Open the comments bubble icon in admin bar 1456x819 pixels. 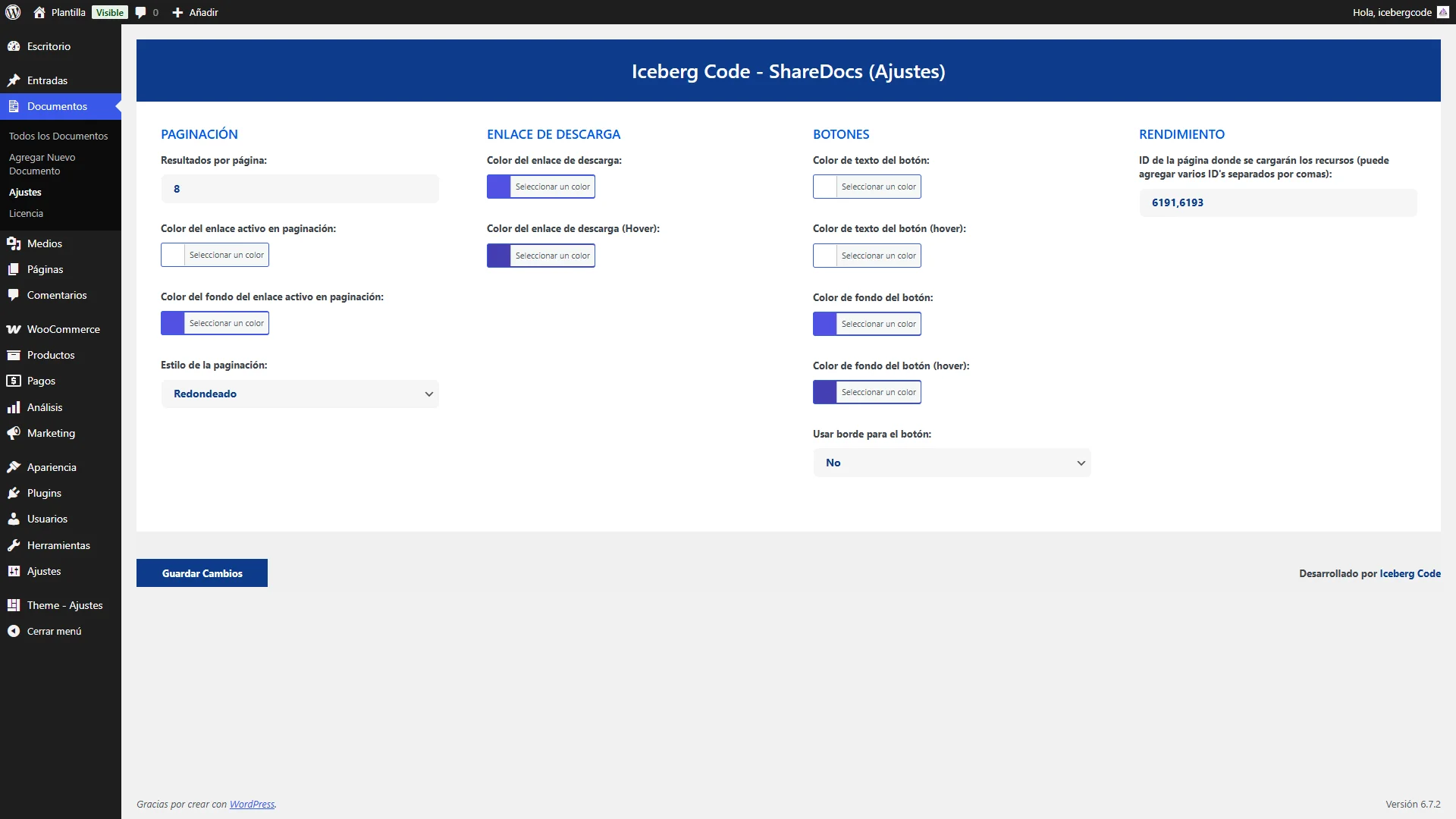pyautogui.click(x=140, y=12)
